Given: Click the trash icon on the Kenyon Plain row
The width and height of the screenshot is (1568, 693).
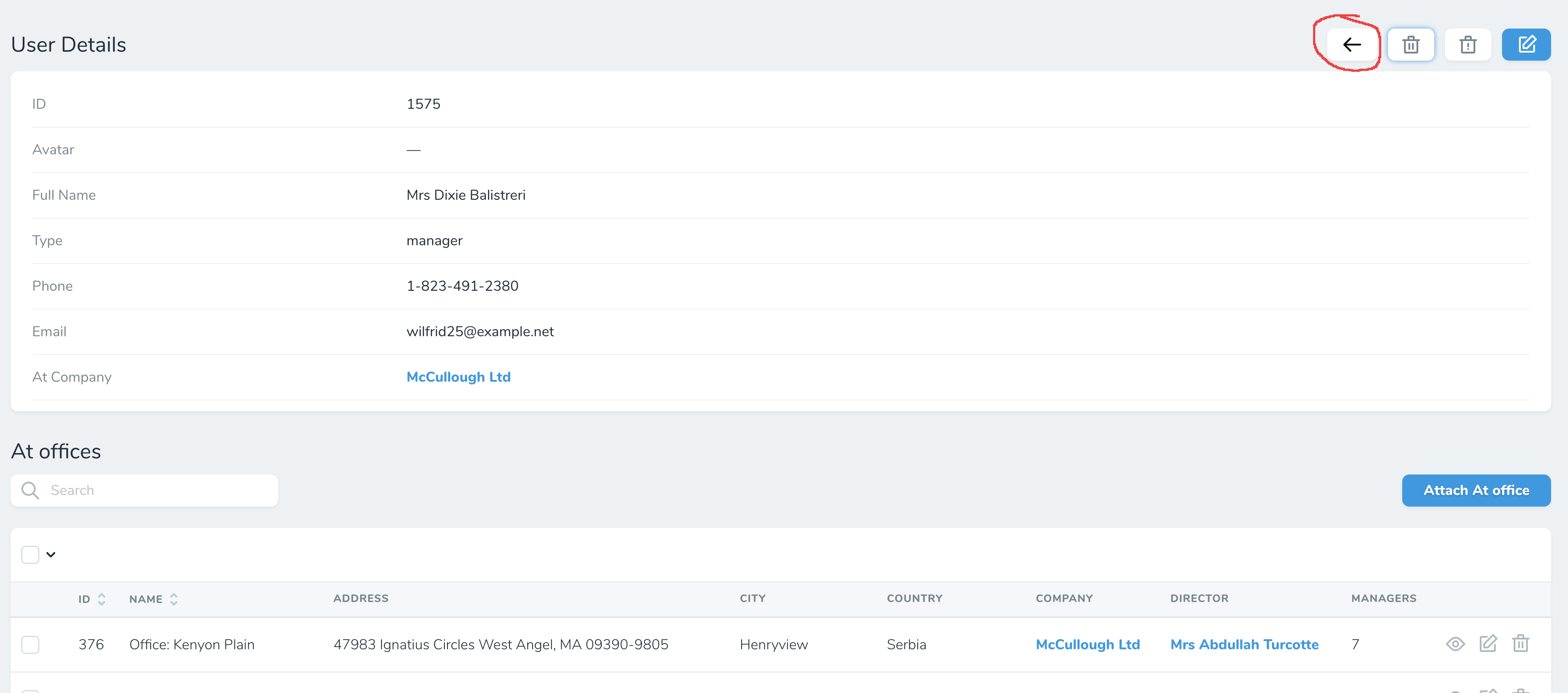Looking at the screenshot, I should point(1520,643).
